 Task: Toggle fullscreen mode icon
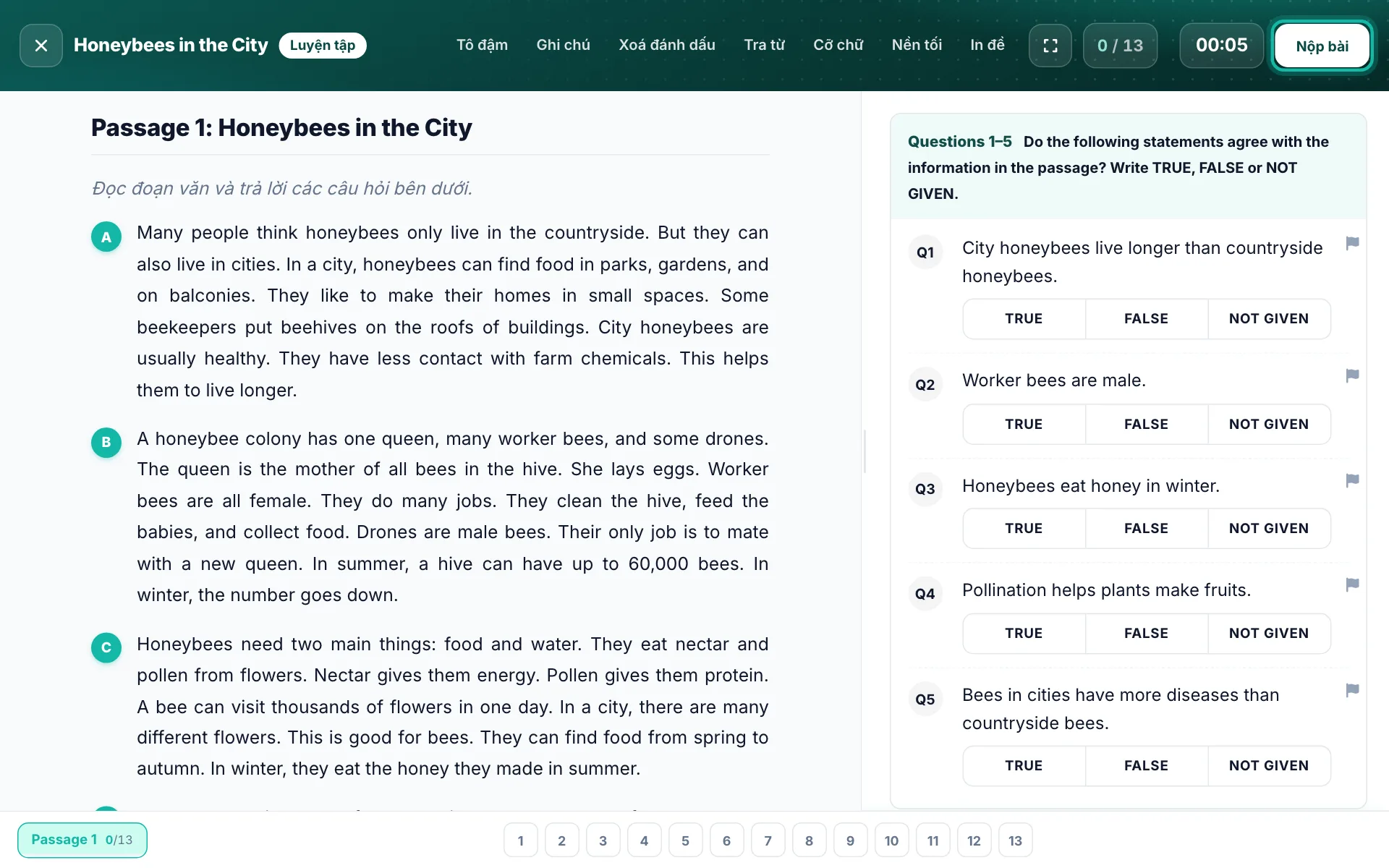(x=1050, y=46)
